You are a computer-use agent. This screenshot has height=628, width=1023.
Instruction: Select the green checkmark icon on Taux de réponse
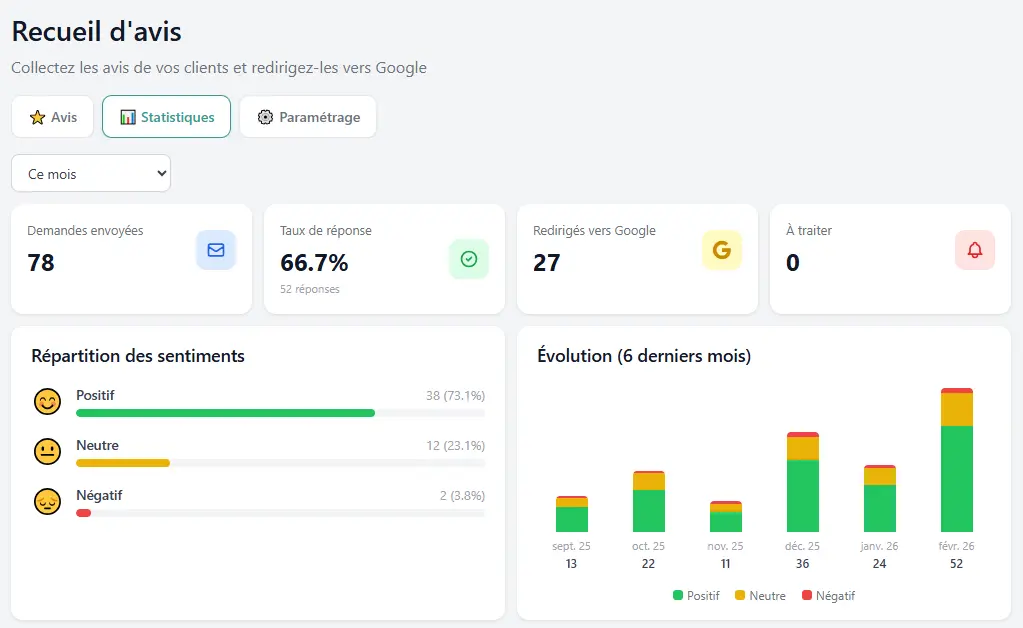click(x=469, y=259)
